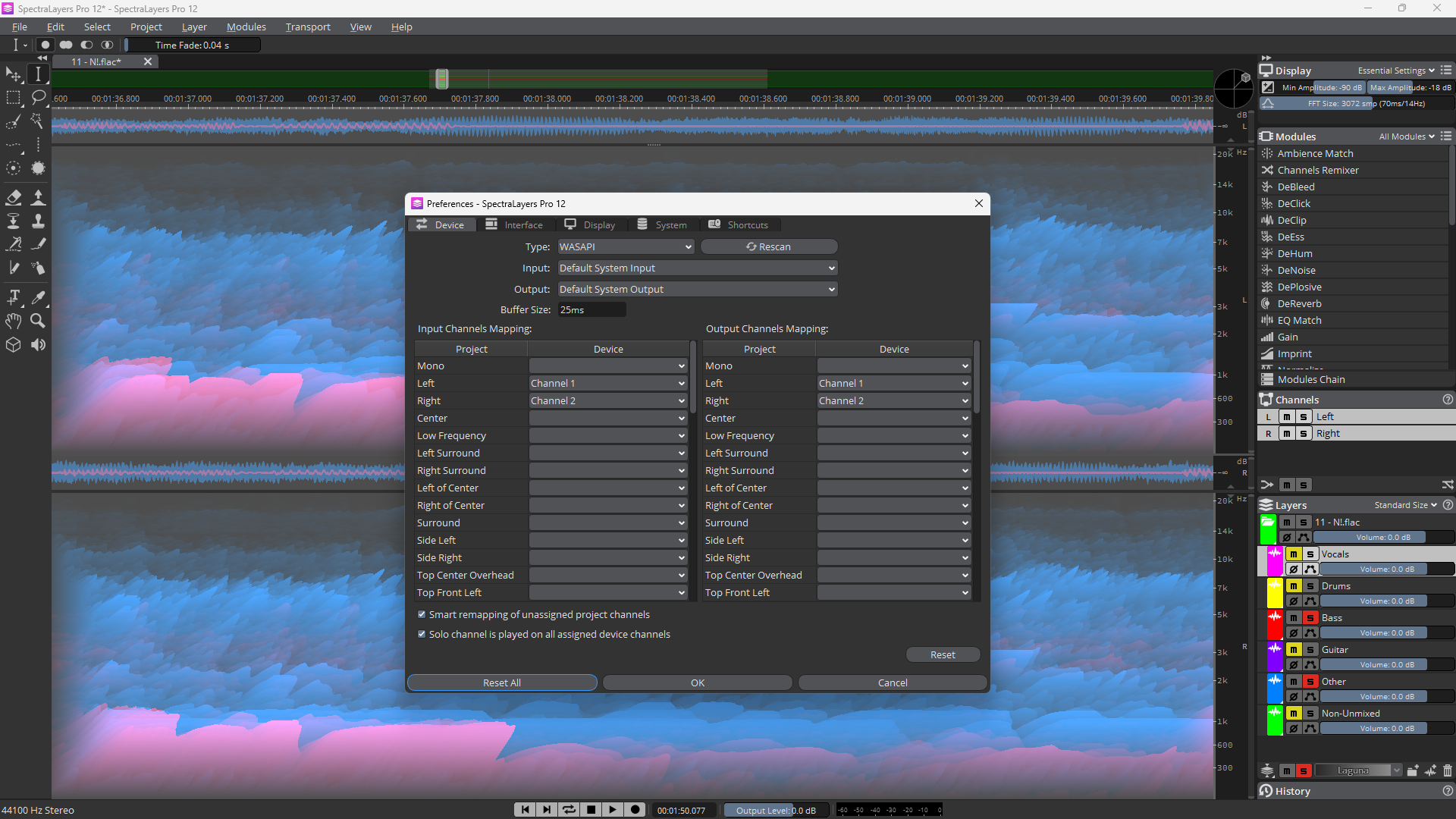Select the speaker Playback tool
Screen dimensions: 1456x819
pos(38,344)
